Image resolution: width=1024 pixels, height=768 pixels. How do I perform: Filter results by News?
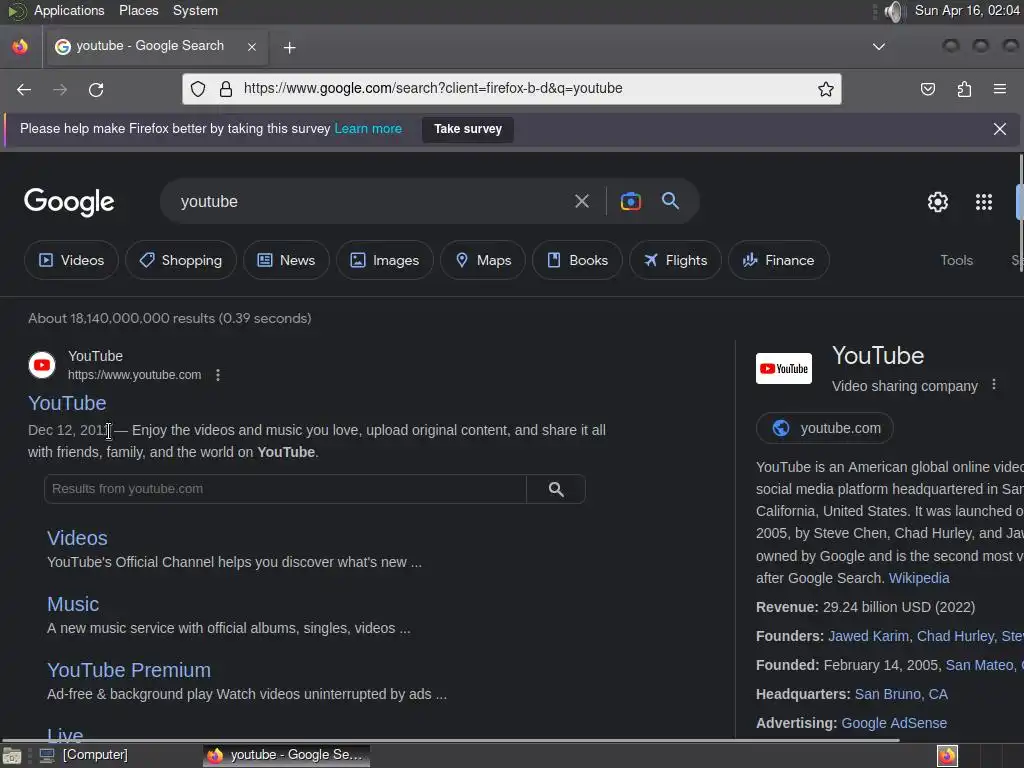coord(286,260)
